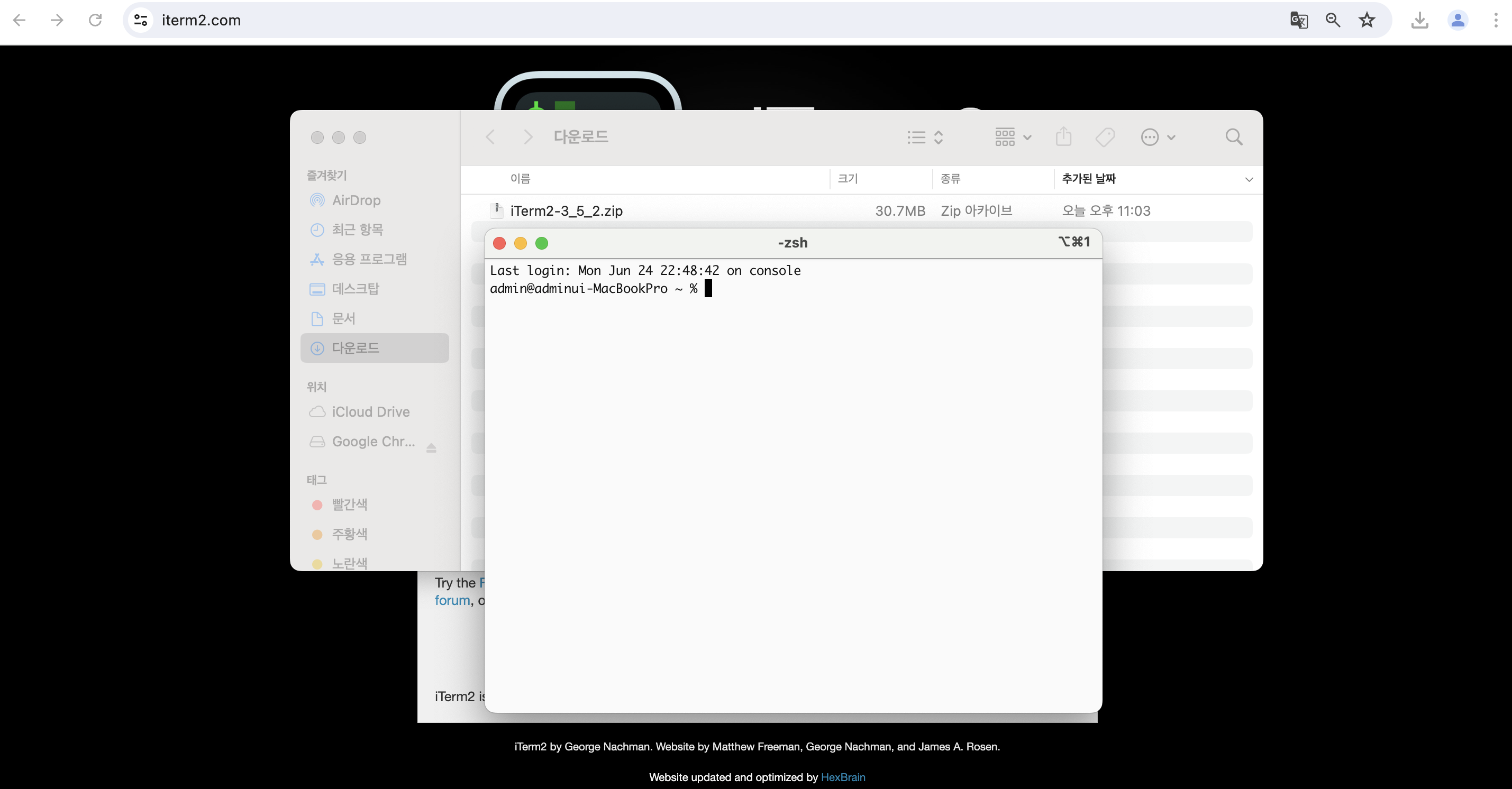Go forward in Chrome browser
Screen dimensions: 1512x789
pyautogui.click(x=57, y=20)
